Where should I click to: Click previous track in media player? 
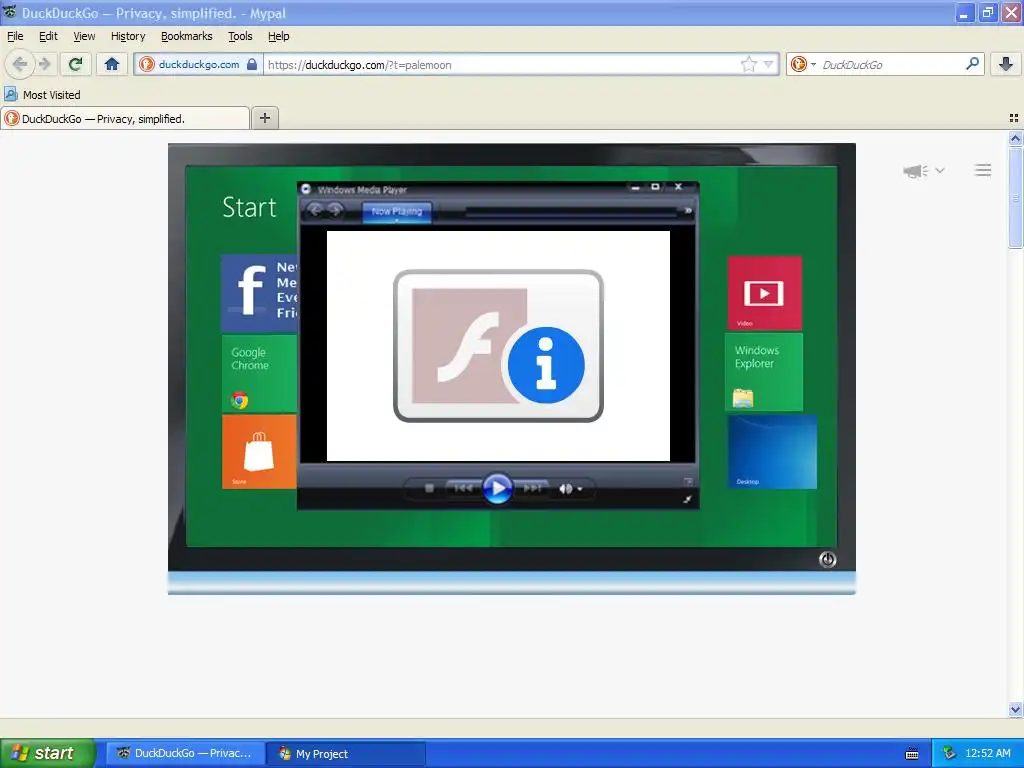(463, 488)
